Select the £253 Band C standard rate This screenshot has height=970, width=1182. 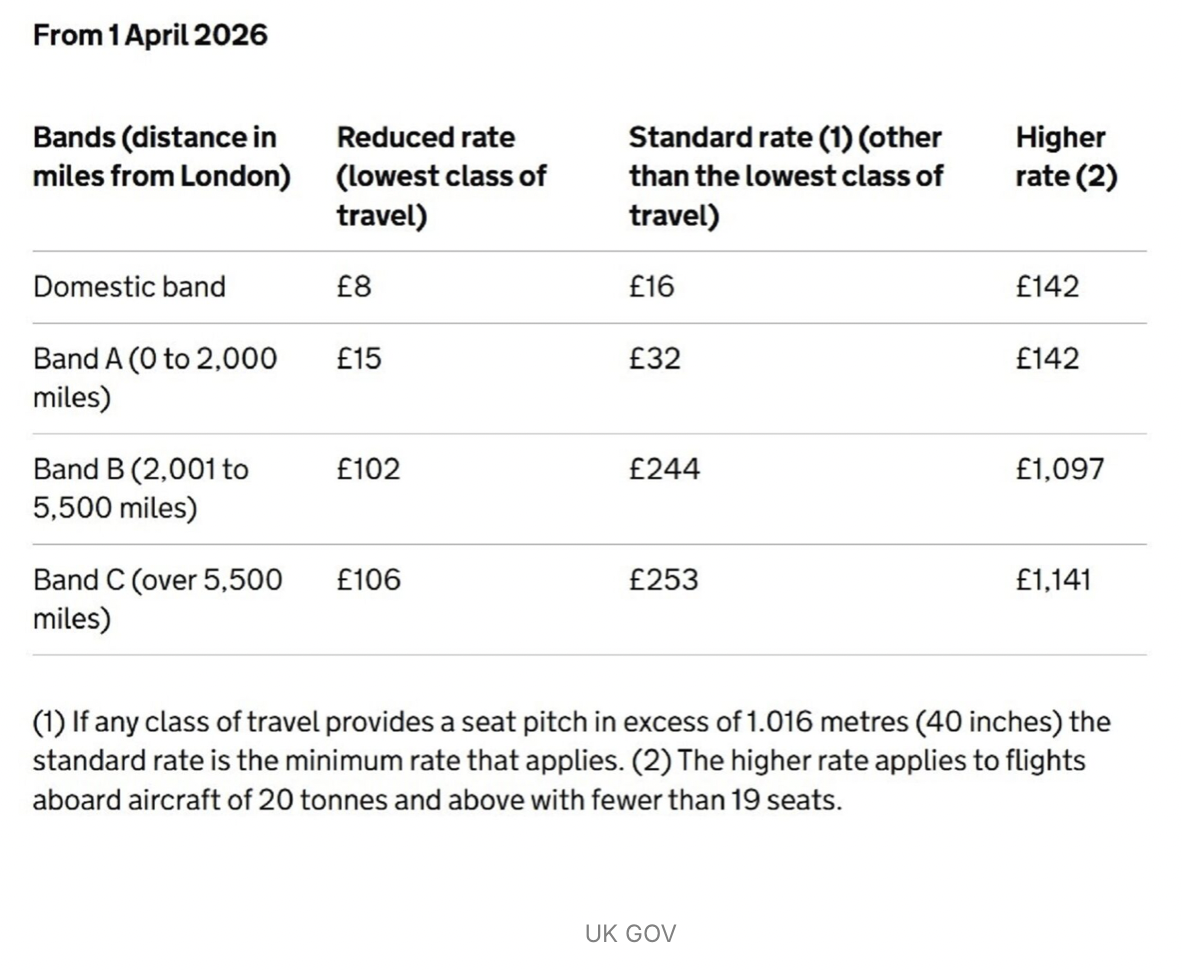coord(663,580)
